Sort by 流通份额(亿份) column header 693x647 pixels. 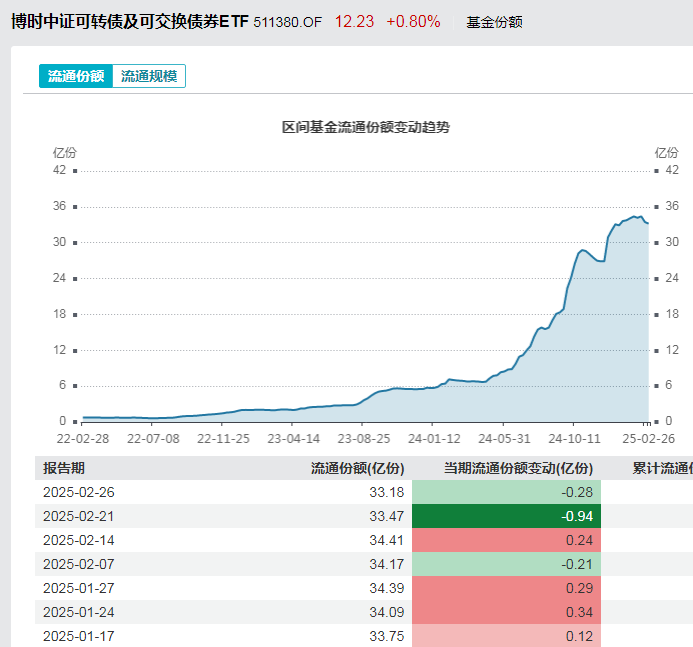(357, 468)
